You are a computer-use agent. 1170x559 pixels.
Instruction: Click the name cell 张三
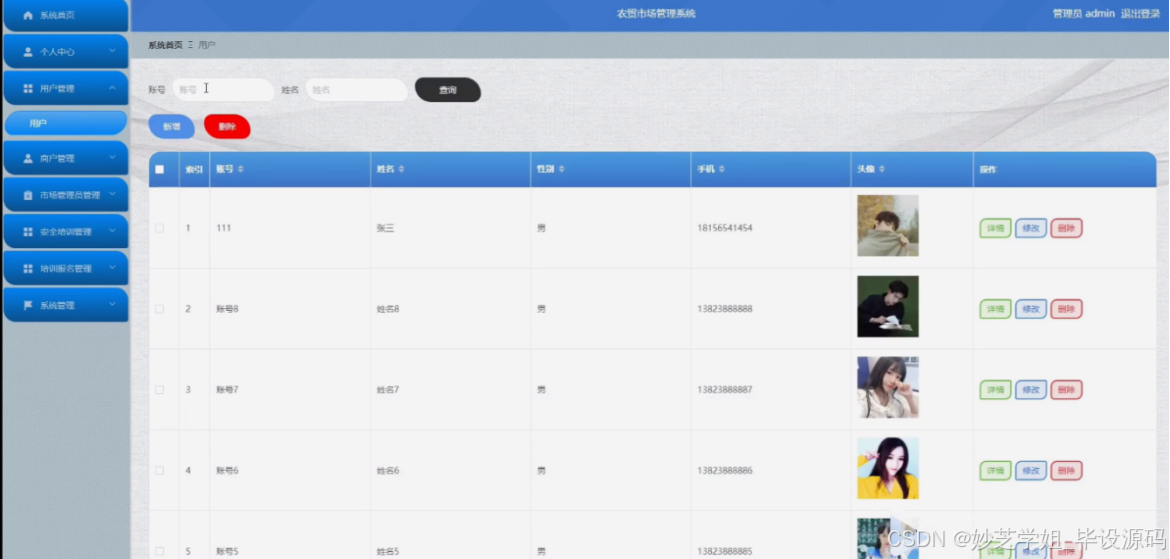click(385, 228)
